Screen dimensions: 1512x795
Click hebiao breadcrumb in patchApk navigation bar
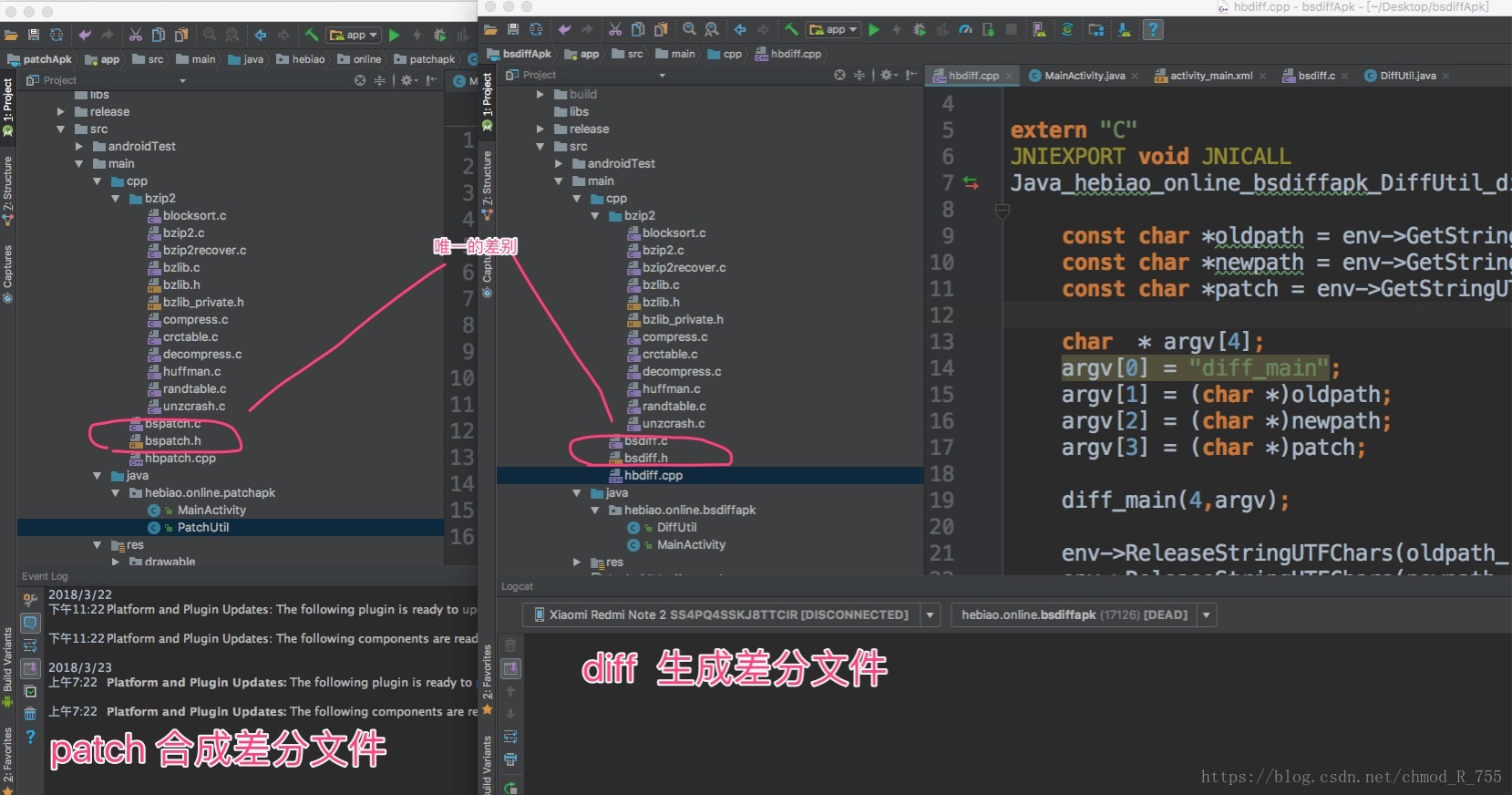301,59
